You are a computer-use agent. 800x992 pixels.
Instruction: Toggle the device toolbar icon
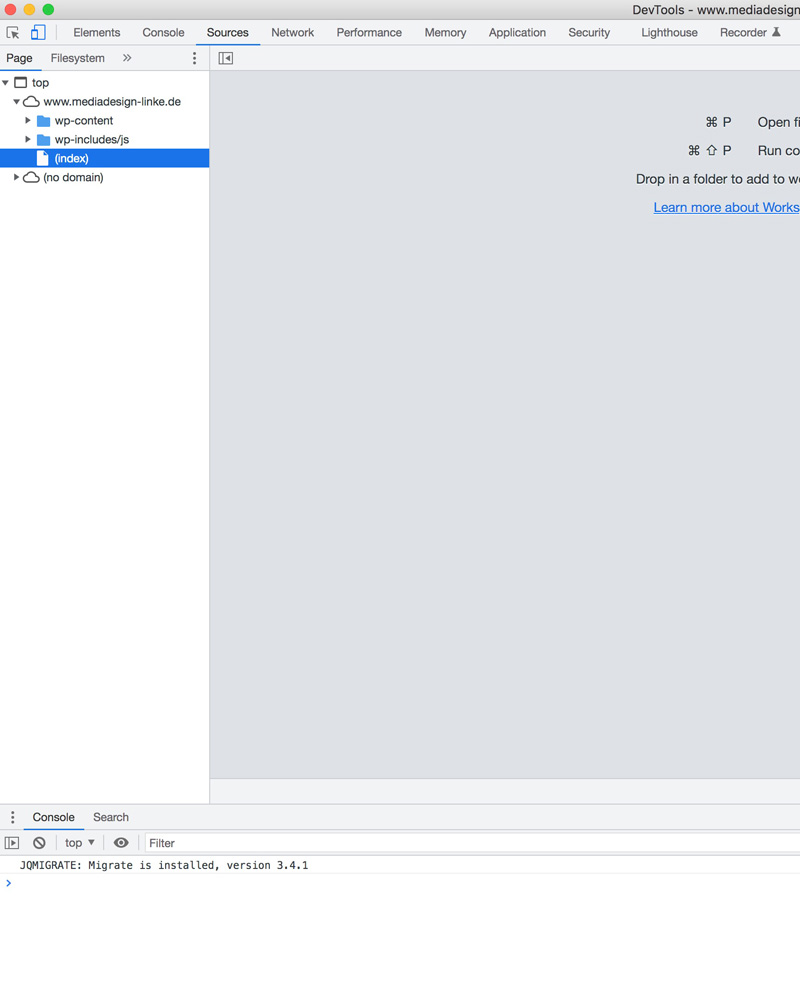[x=38, y=33]
